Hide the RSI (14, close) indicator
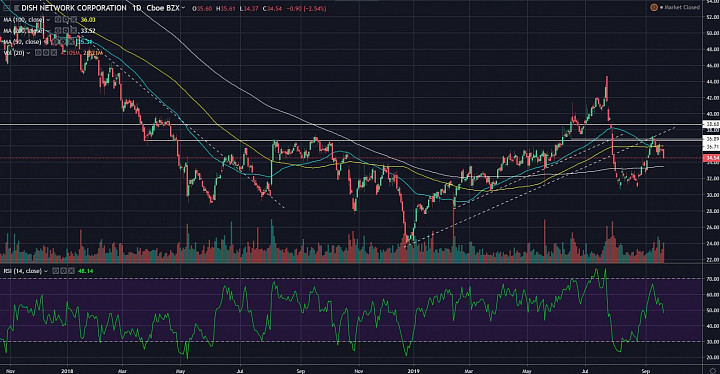This screenshot has width=720, height=374. [56, 271]
